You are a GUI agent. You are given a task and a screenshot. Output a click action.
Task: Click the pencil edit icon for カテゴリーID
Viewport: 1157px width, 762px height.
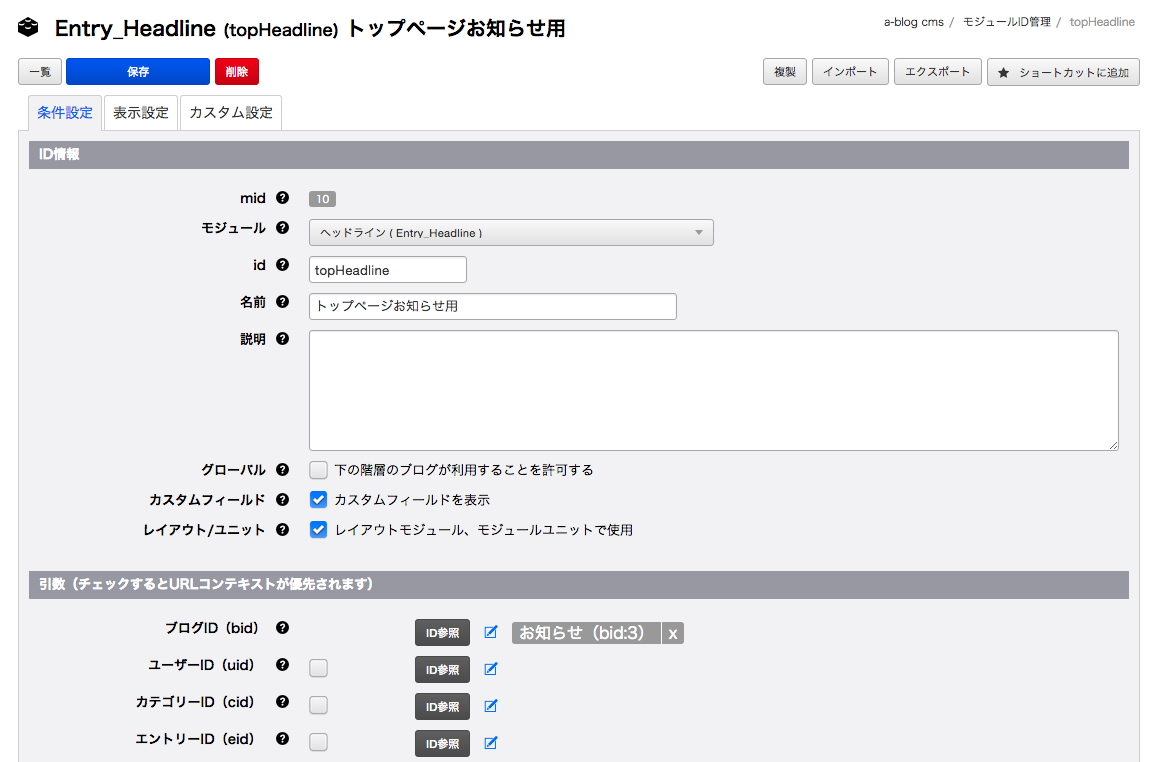491,706
